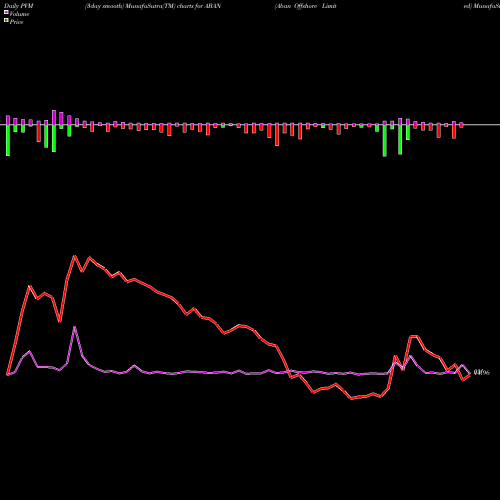Click '(3day smooth) MunafaSutra(TM) charts for ABAN' heading

point(153,6)
